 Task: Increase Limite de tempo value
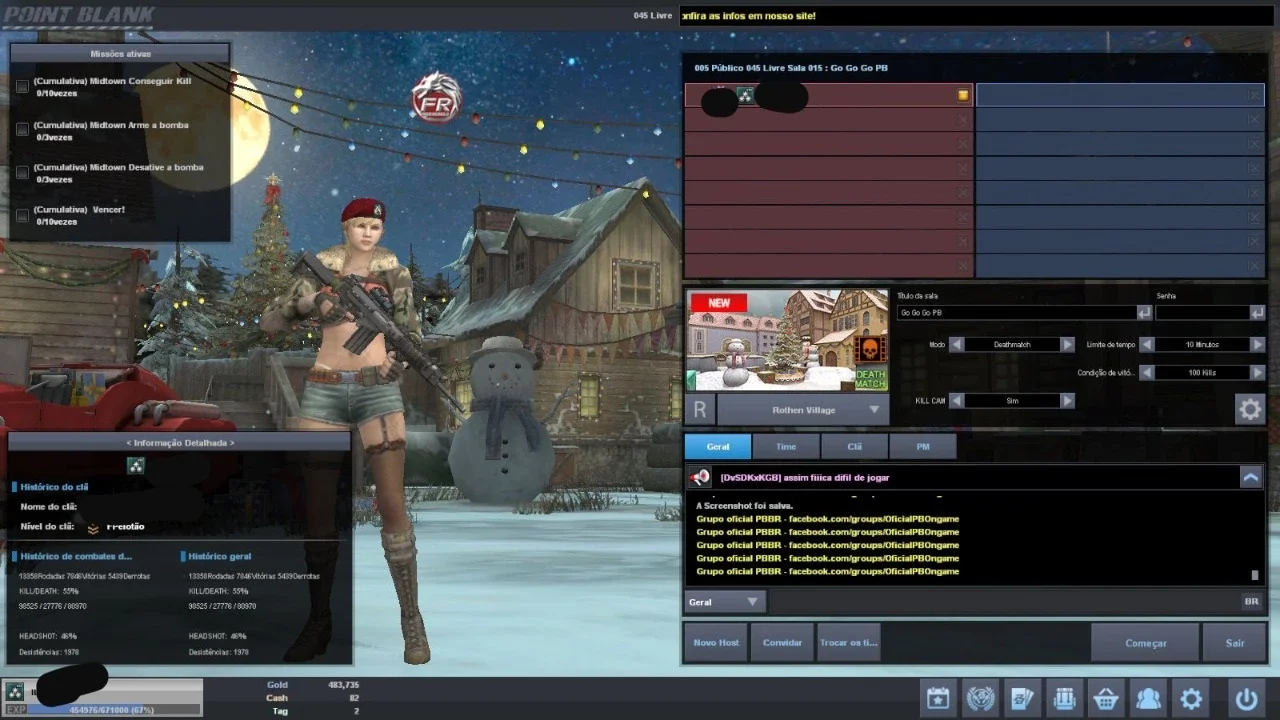1258,344
